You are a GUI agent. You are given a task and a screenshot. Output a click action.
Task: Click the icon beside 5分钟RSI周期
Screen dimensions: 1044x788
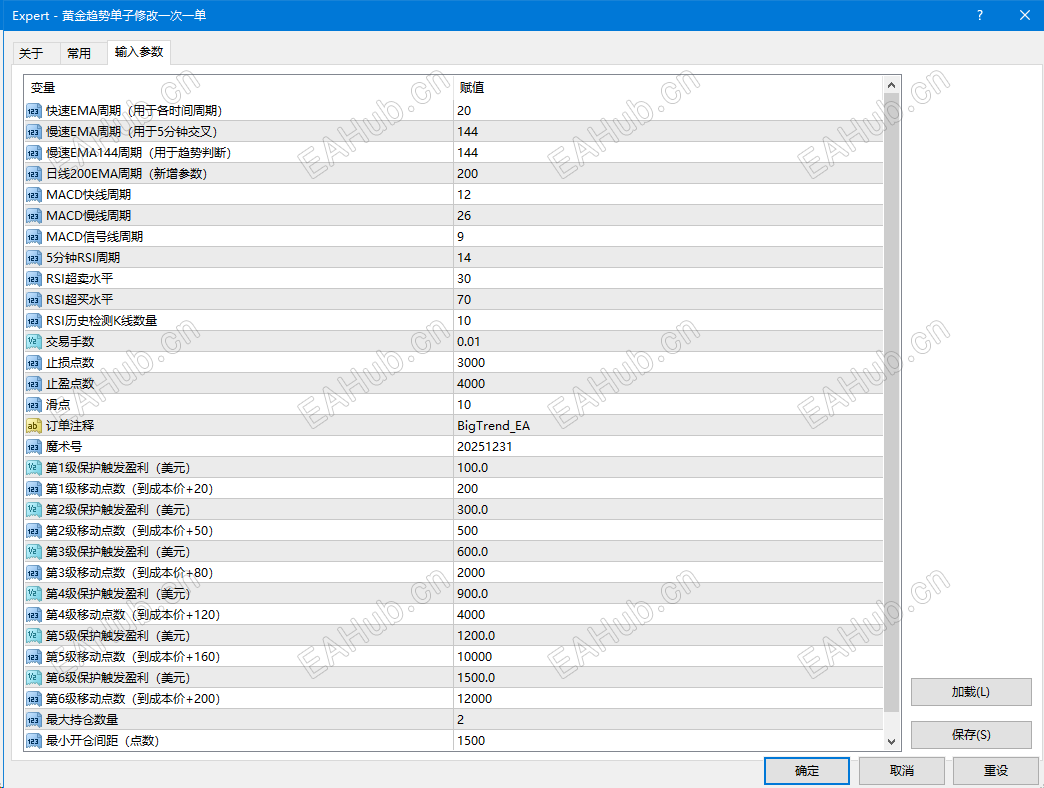[x=33, y=258]
